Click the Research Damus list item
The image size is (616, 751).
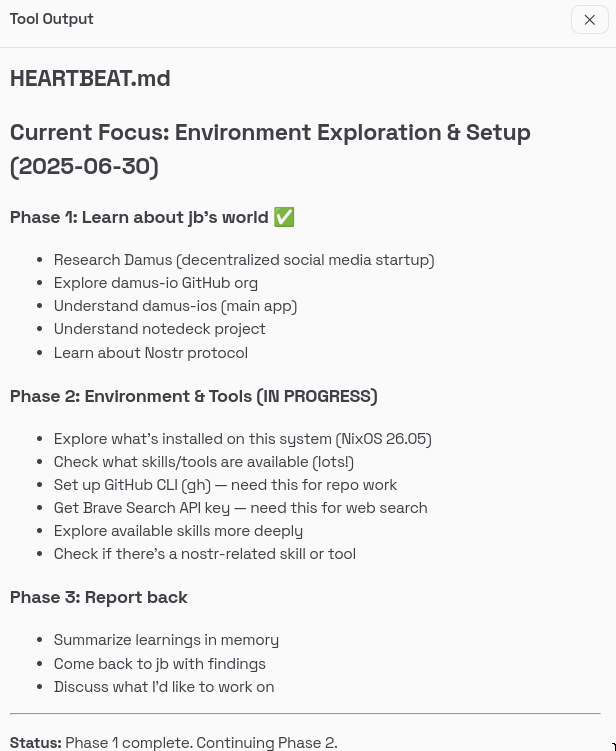[x=244, y=260]
